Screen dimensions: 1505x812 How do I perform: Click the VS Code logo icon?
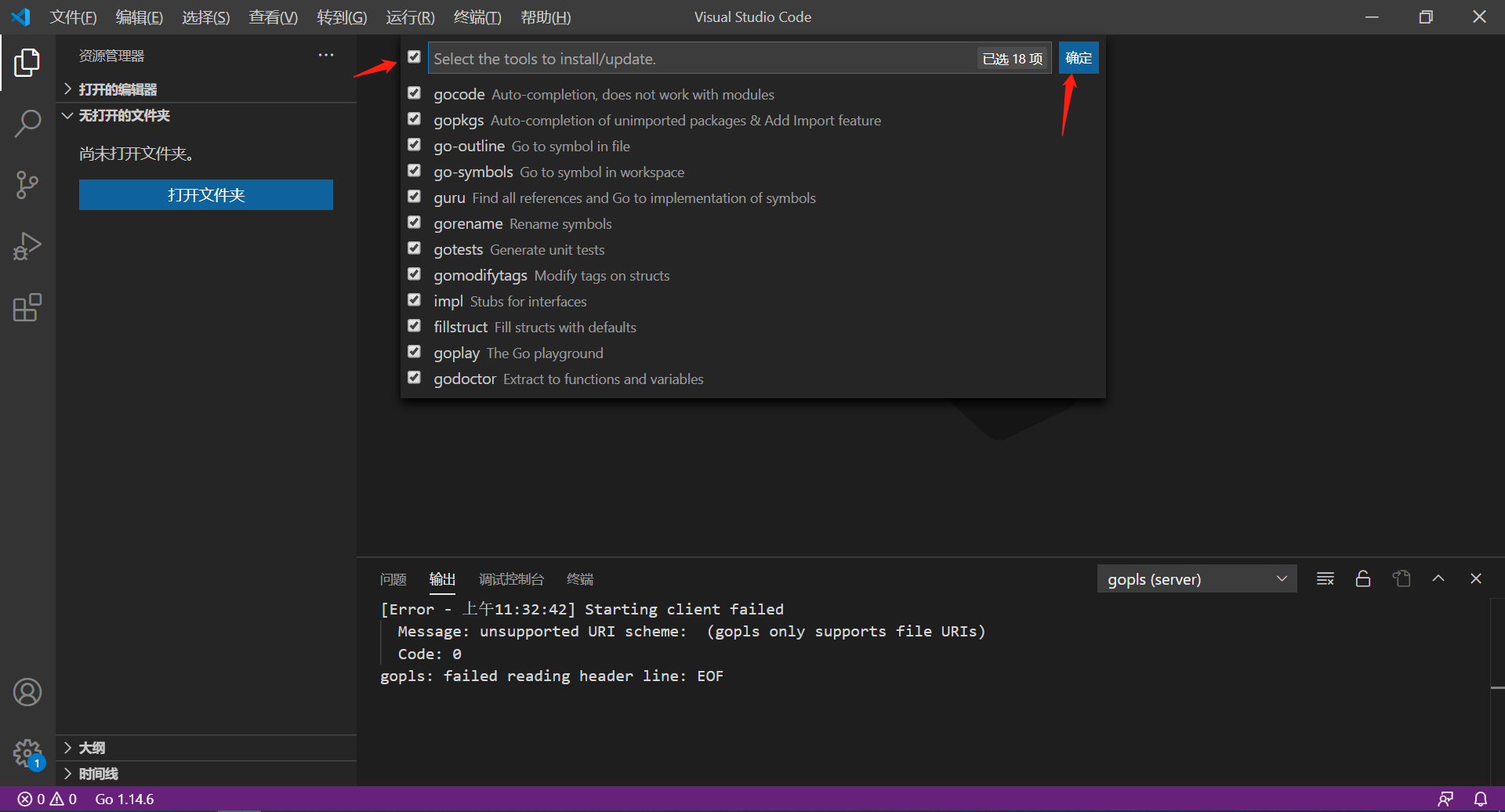click(x=20, y=16)
